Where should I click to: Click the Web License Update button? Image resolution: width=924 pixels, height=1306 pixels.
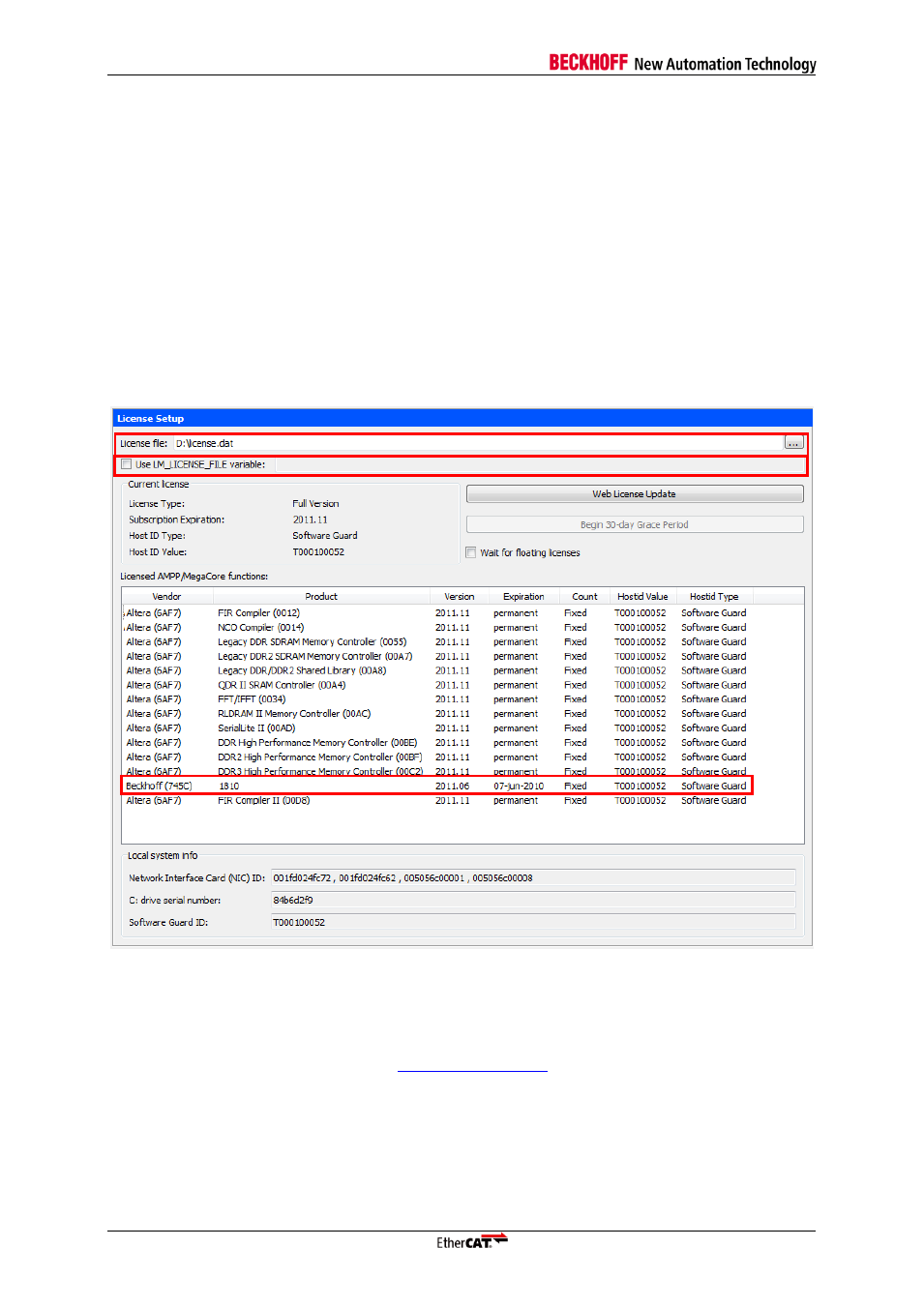tap(635, 494)
